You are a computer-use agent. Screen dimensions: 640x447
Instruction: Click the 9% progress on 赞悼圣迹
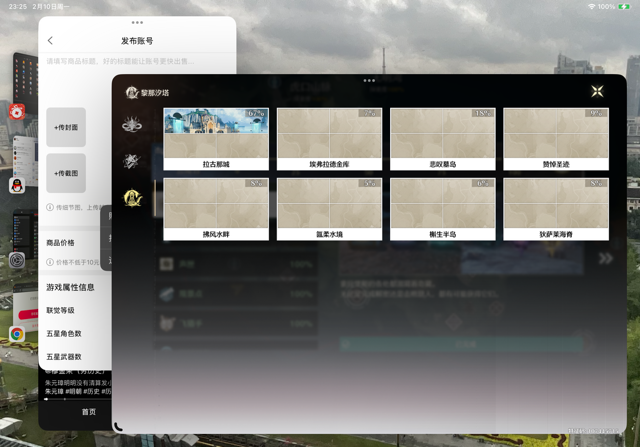[x=596, y=113]
